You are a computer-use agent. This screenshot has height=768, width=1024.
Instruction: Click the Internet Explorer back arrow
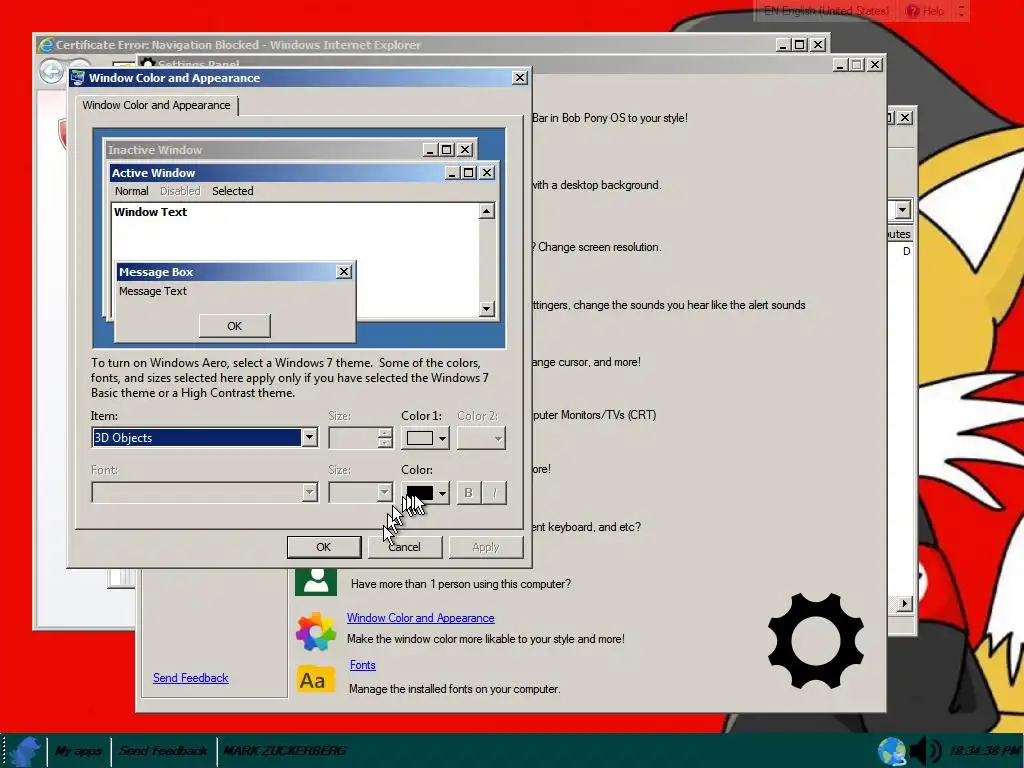pos(52,71)
